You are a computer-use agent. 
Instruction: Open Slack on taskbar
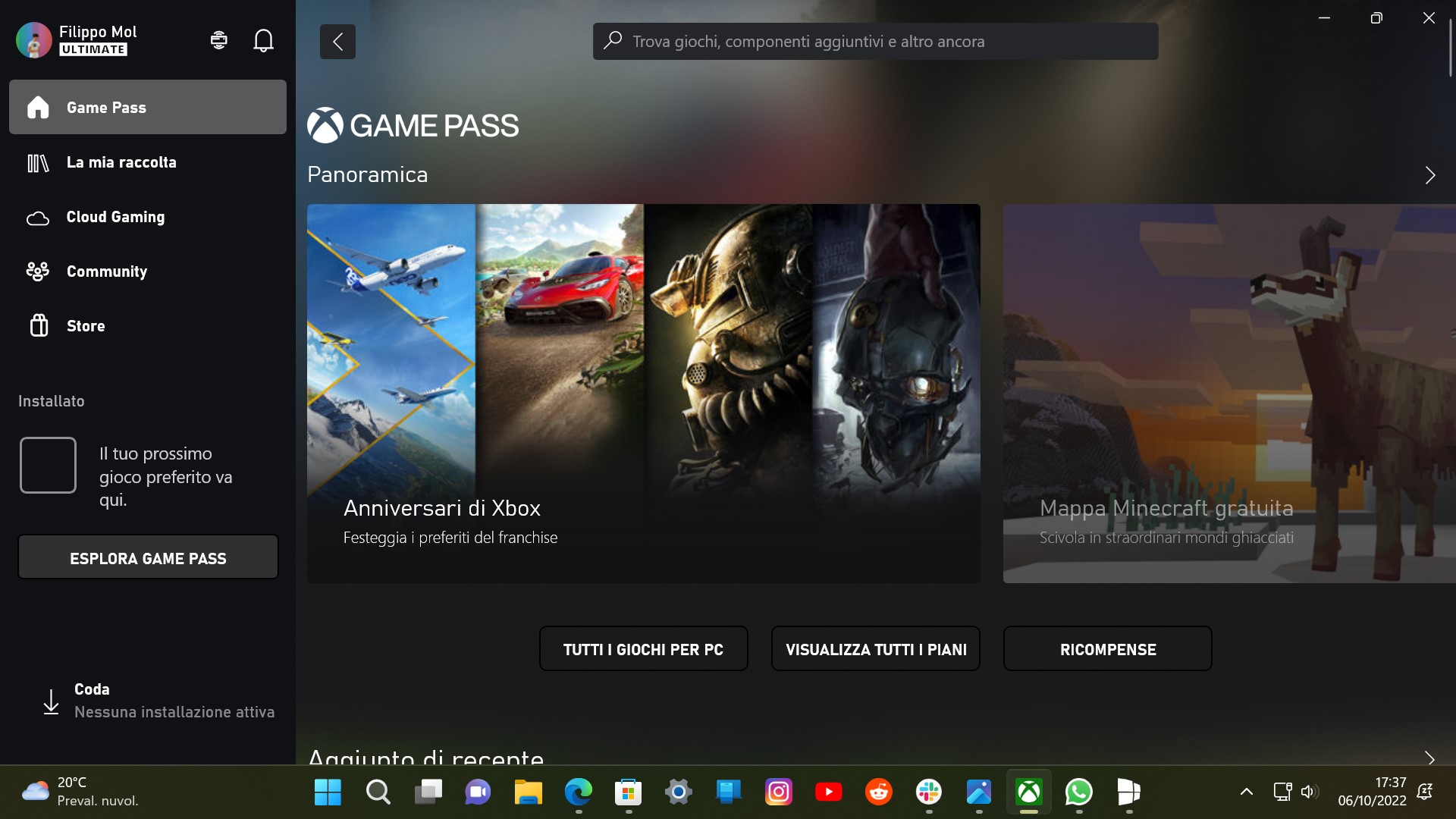click(x=928, y=792)
